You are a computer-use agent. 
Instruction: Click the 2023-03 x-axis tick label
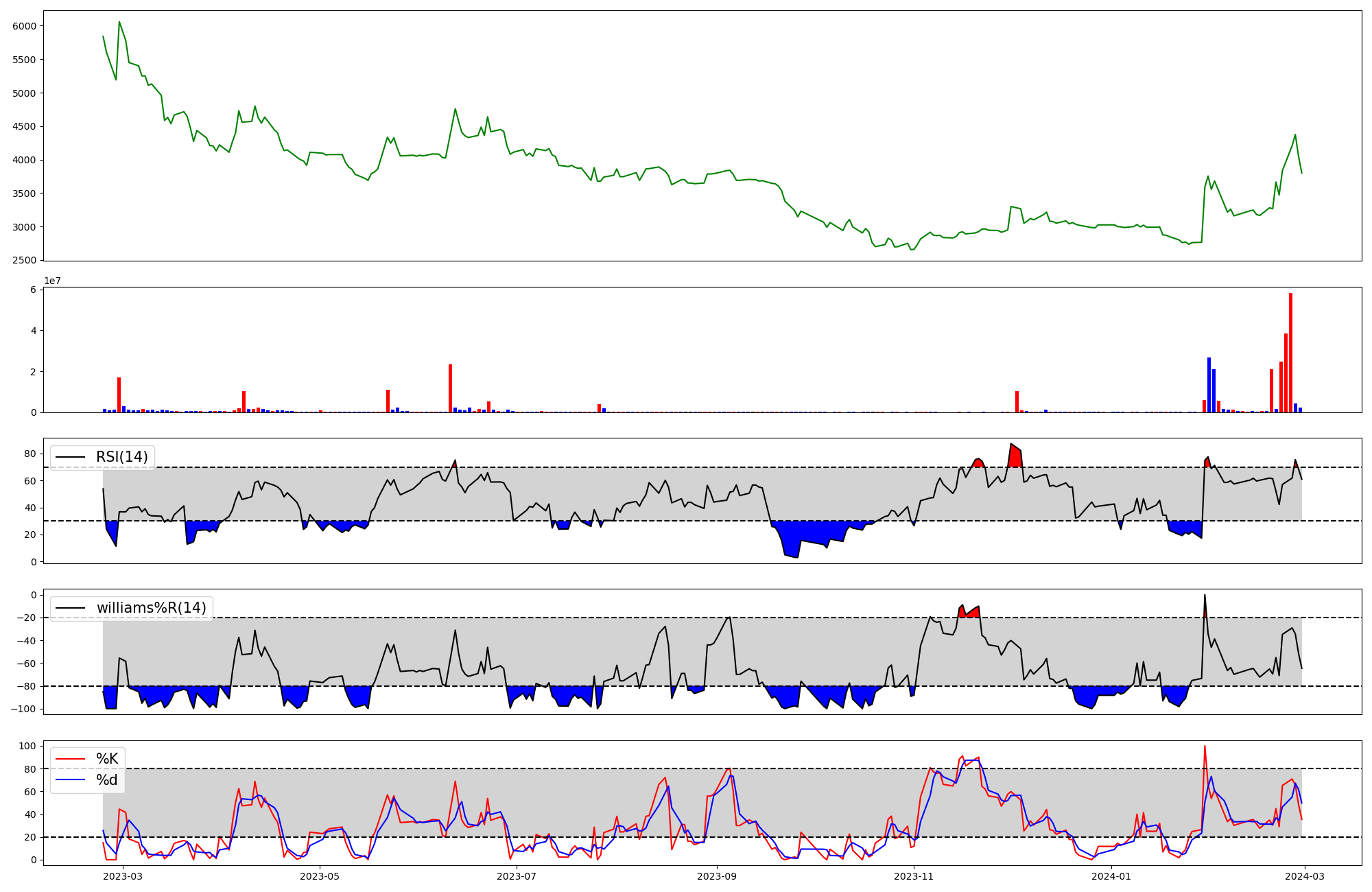[x=123, y=876]
